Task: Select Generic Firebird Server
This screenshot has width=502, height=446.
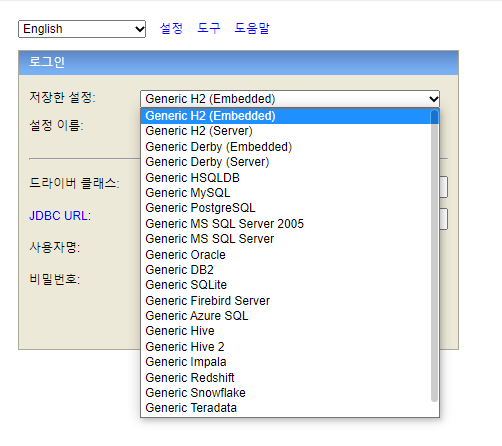Action: coord(286,301)
